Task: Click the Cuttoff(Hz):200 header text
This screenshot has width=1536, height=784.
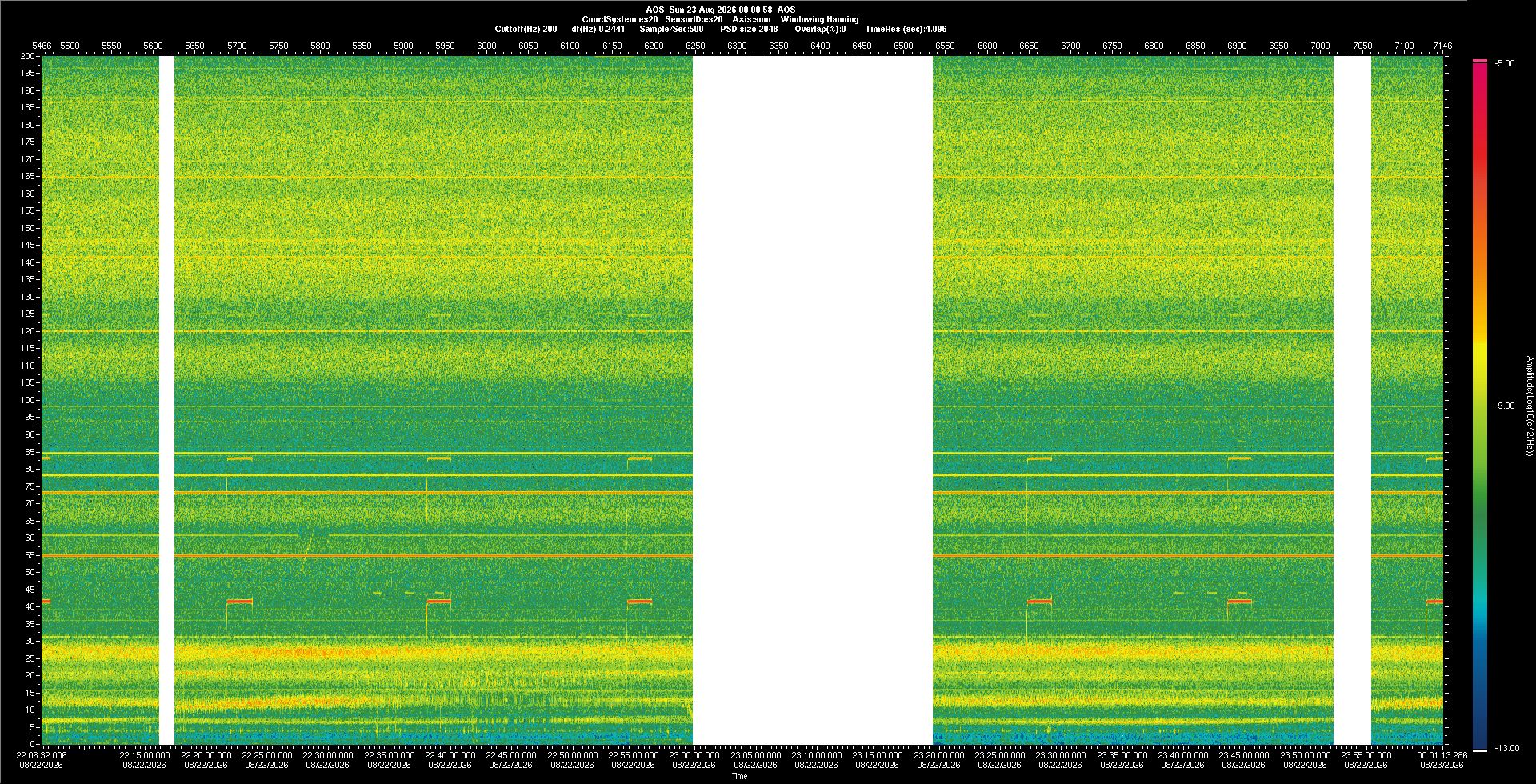Action: pyautogui.click(x=526, y=29)
